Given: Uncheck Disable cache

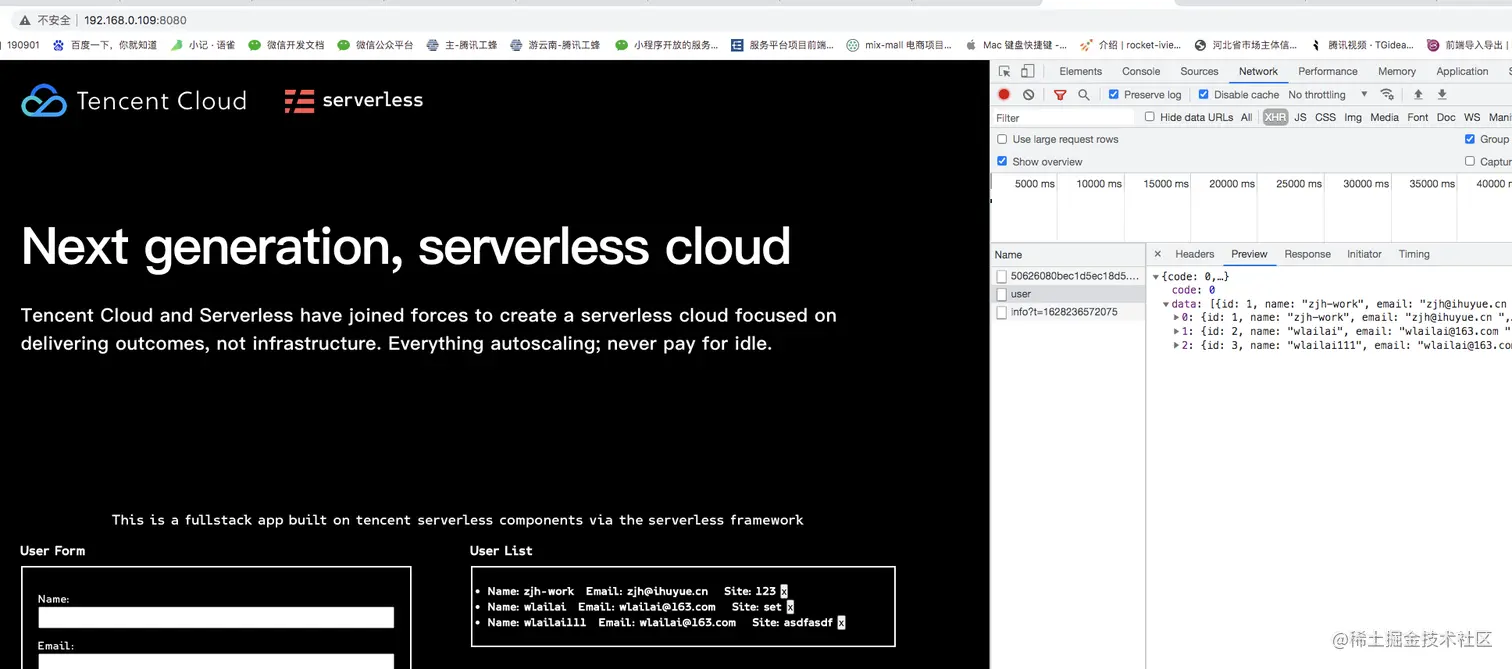Looking at the screenshot, I should click(x=1204, y=95).
